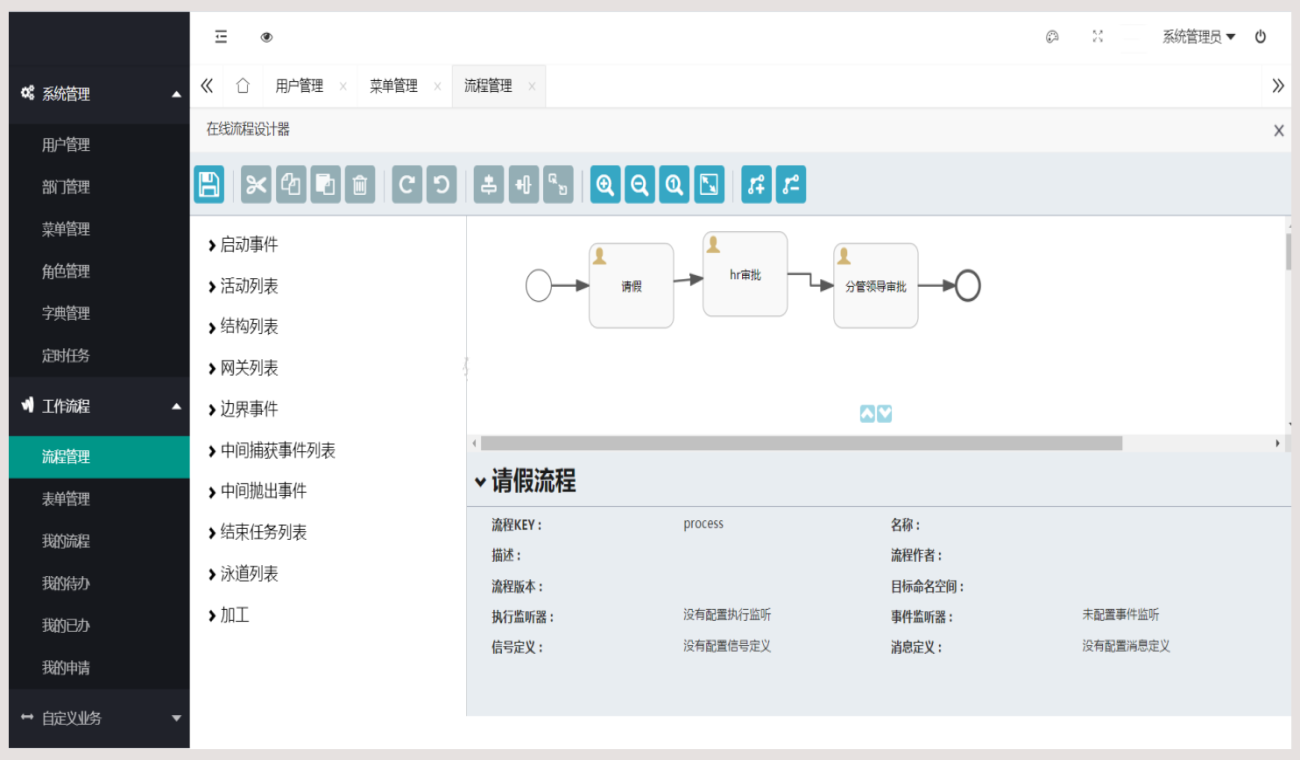Expand the 网关列表 palette group
The image size is (1300, 760).
pyautogui.click(x=243, y=368)
